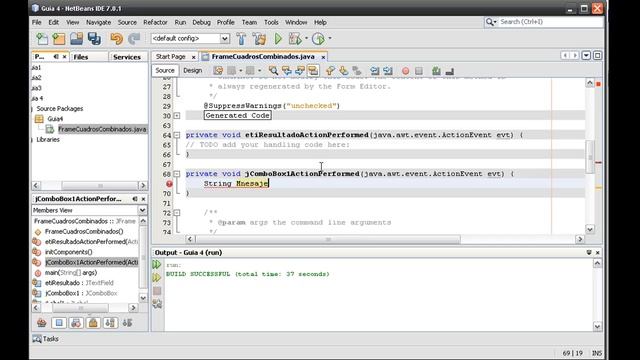Screen dimensions: 640x360
Task: Click the Re-run green arrows icon in Output
Action: click(157, 264)
